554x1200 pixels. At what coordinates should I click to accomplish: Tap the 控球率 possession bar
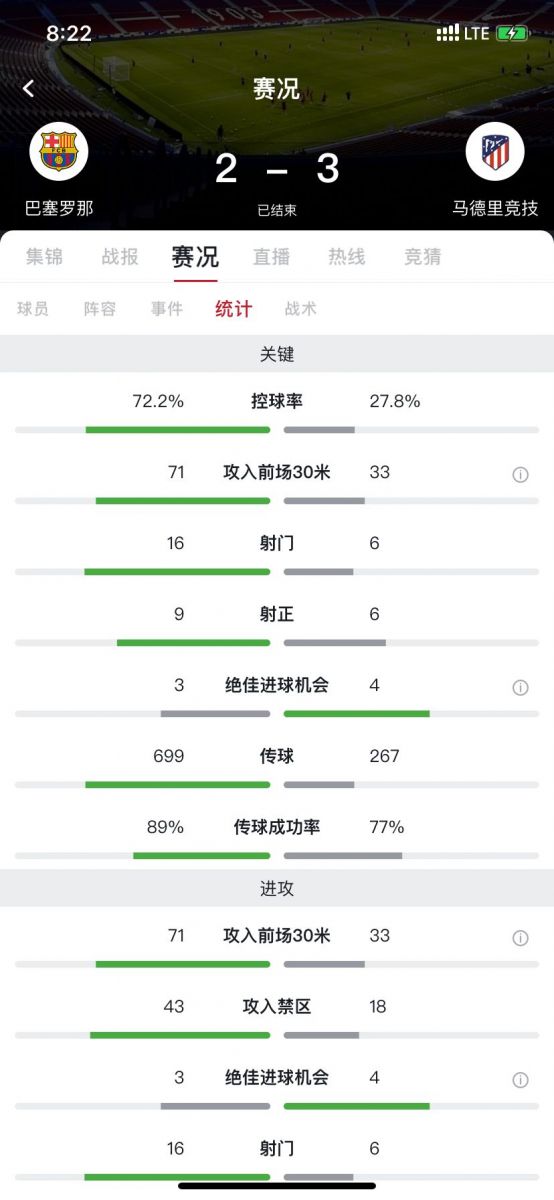[277, 430]
